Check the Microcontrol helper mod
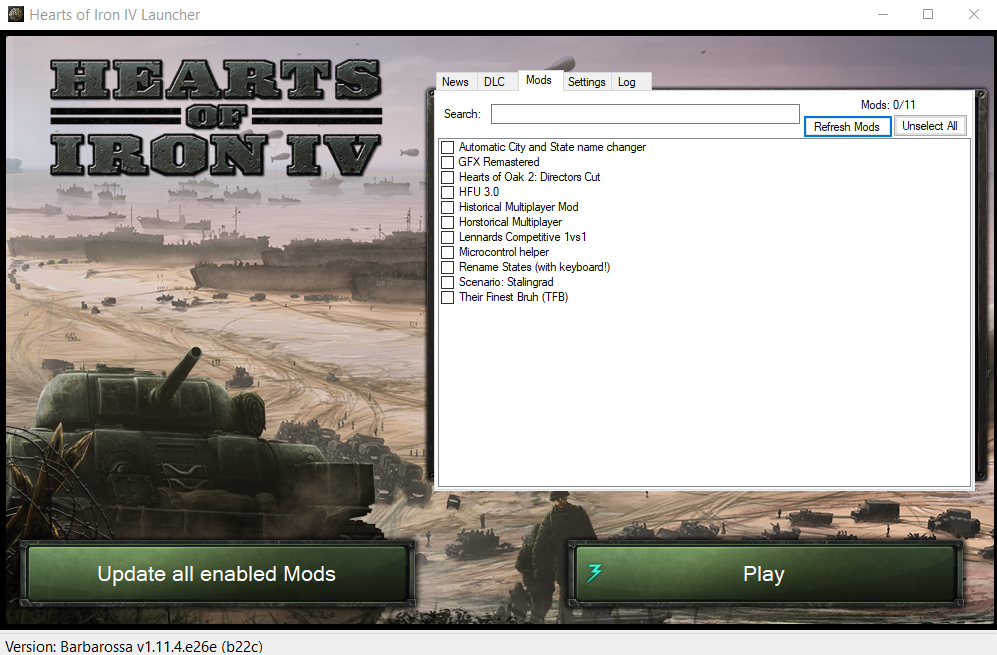This screenshot has height=655, width=997. [x=447, y=252]
